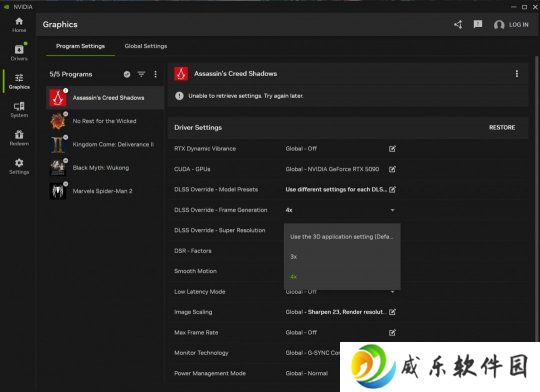Open the feedback notification icon
Screen dimensions: 540x392
(478, 24)
